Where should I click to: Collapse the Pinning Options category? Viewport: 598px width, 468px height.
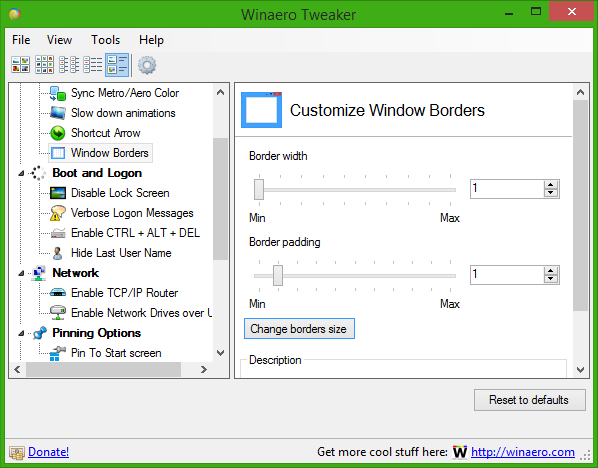coord(21,334)
